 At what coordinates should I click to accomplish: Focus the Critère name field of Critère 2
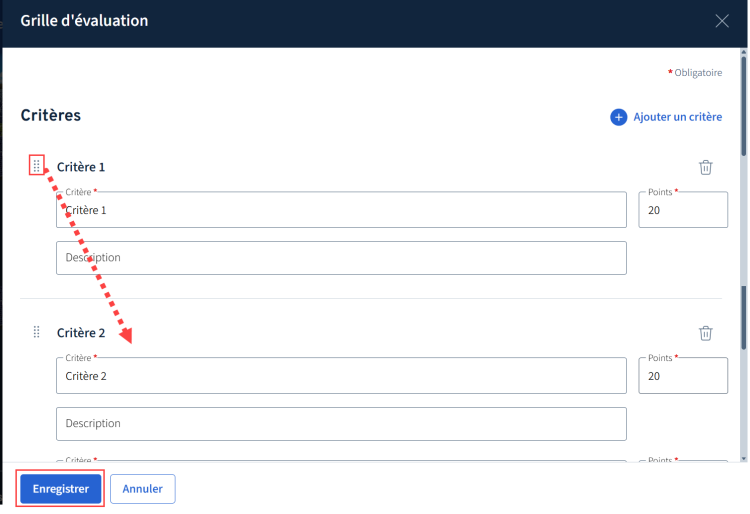click(x=341, y=376)
